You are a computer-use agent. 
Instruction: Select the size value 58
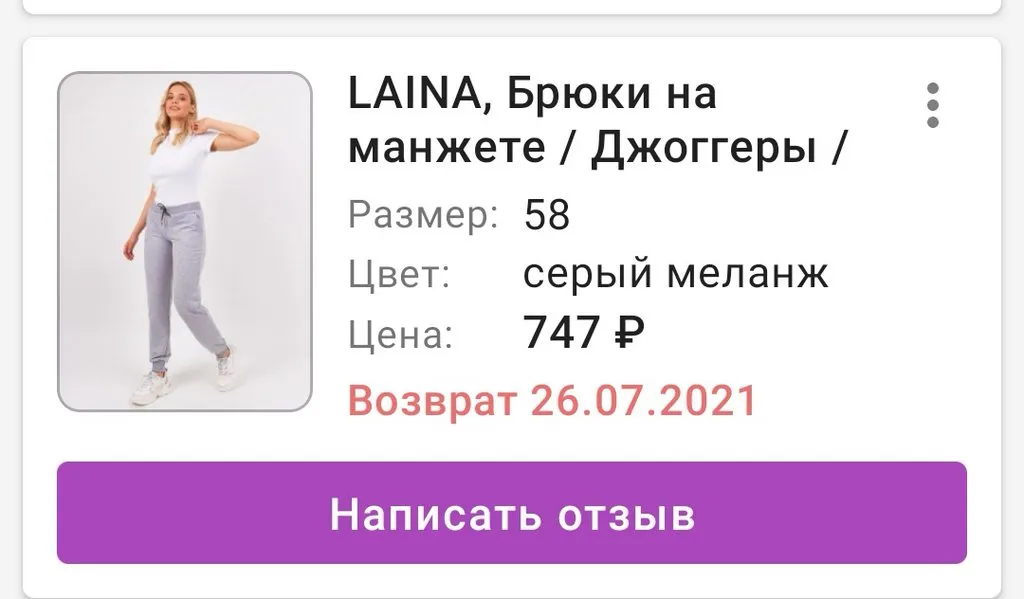(x=547, y=215)
